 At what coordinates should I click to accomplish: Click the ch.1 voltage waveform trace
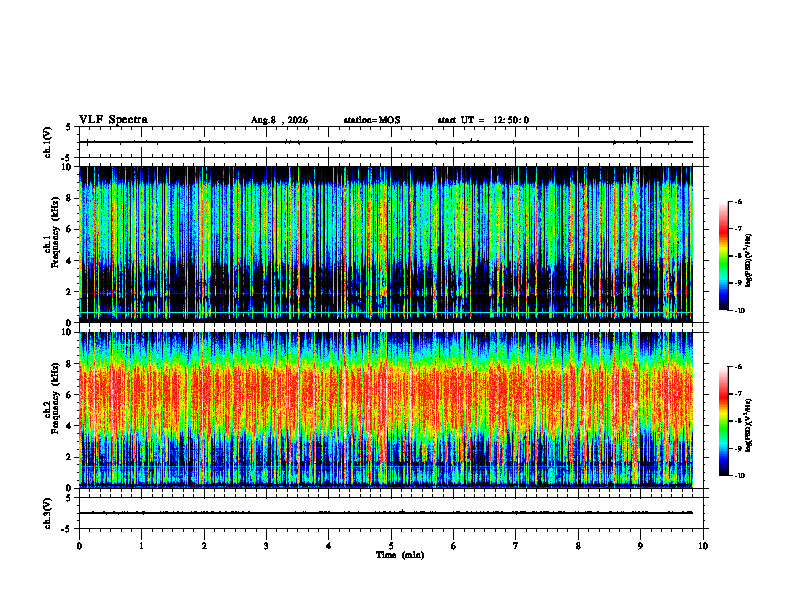pos(386,142)
